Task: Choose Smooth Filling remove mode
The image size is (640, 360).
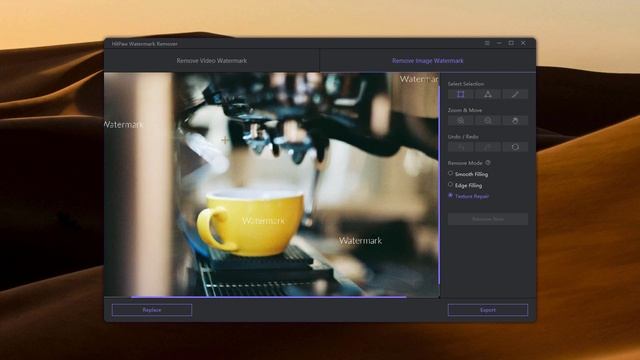Action: click(x=468, y=174)
